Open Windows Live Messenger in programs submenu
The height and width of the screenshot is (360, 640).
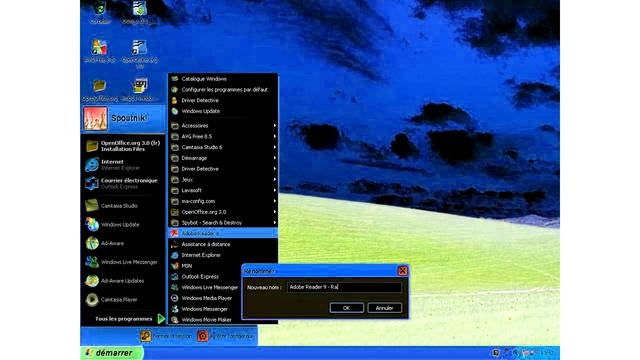click(205, 287)
